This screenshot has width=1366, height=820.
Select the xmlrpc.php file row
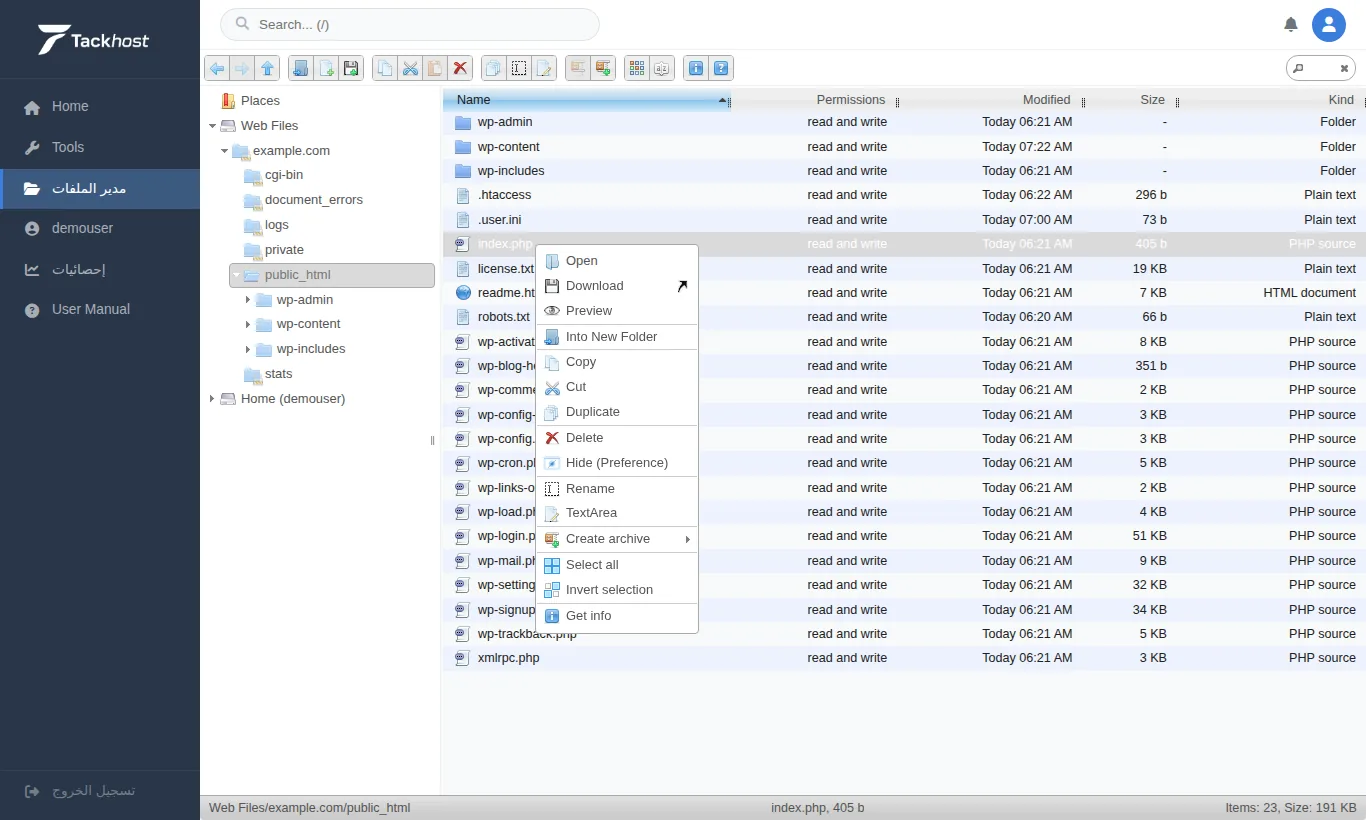(904, 658)
